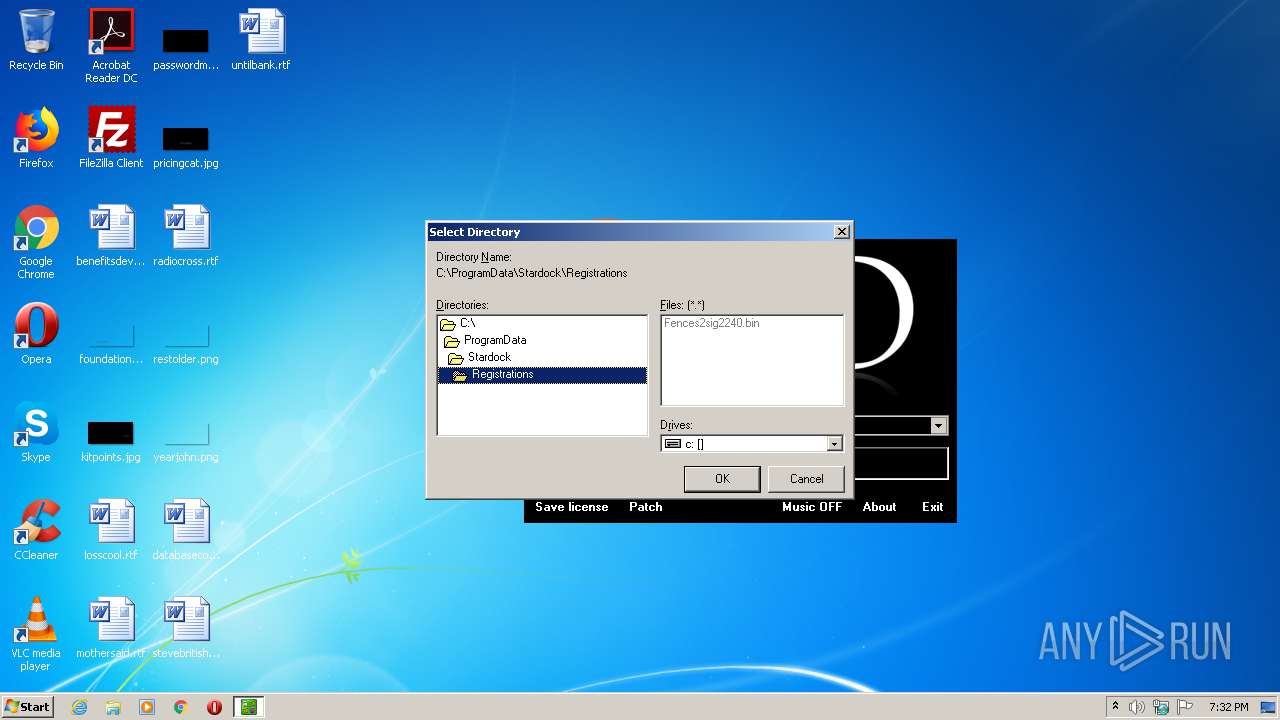
Task: Switch to the keygen app taskbar button
Action: click(248, 707)
